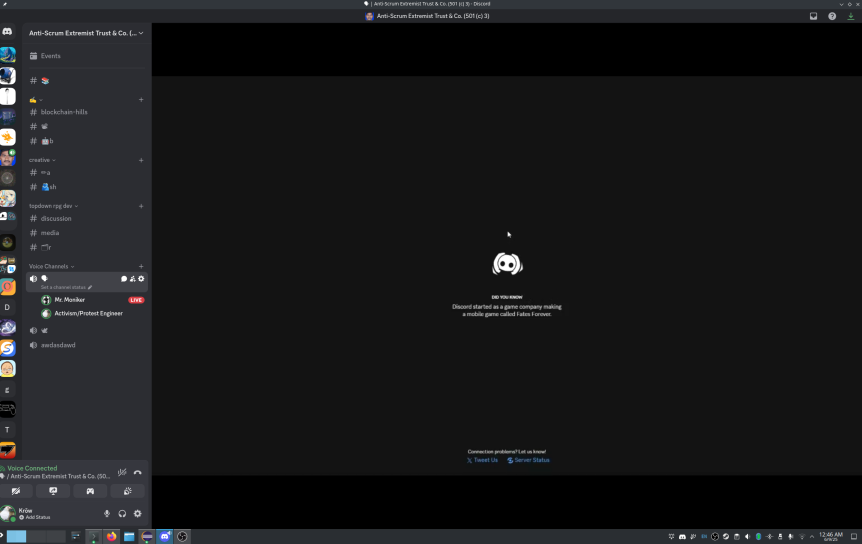Open the Steam system tray icon
The height and width of the screenshot is (544, 862).
click(726, 537)
